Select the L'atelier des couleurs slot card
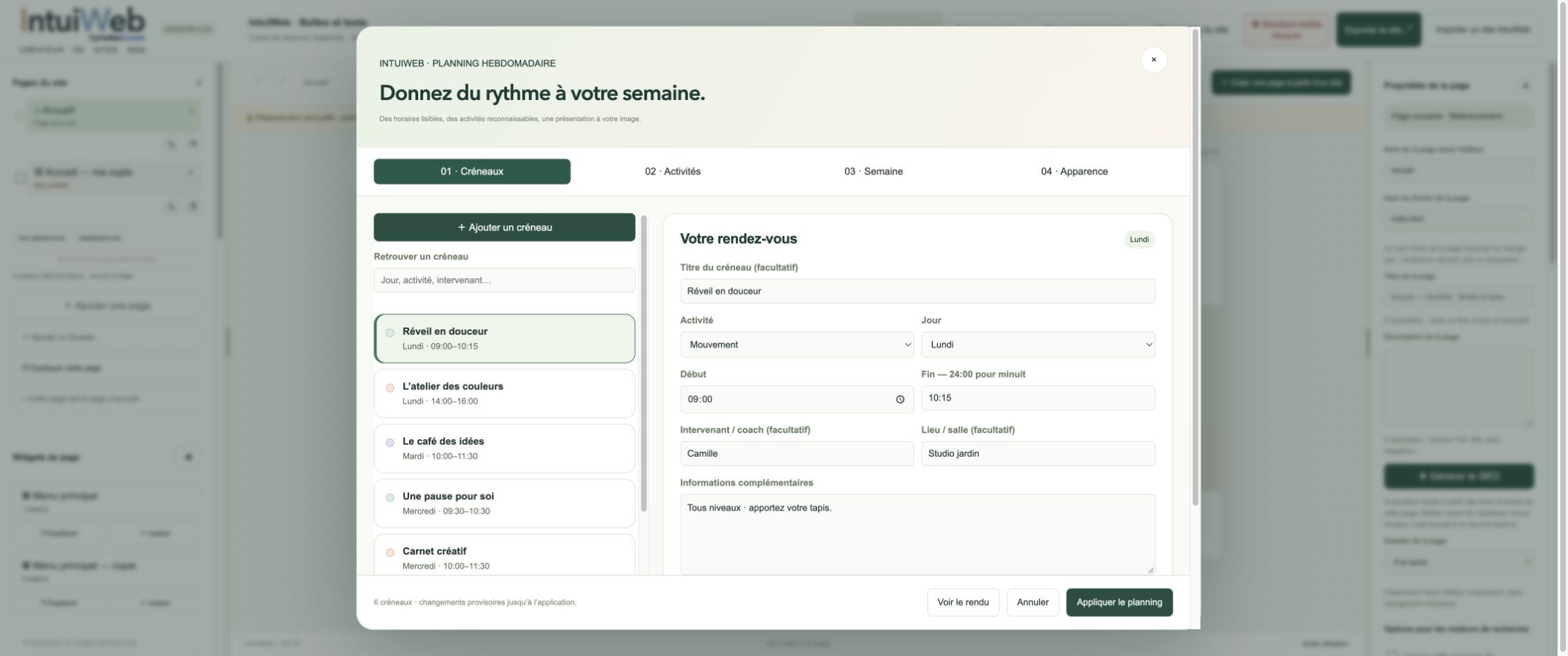1568x656 pixels. click(505, 394)
